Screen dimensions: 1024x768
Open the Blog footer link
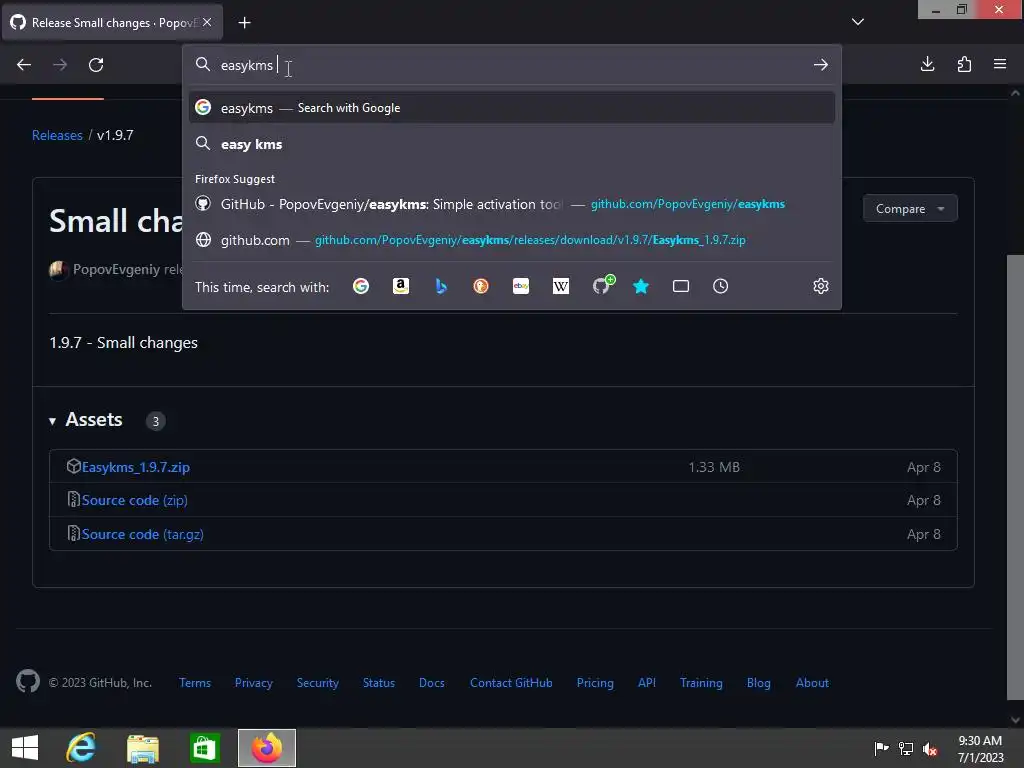(x=758, y=682)
